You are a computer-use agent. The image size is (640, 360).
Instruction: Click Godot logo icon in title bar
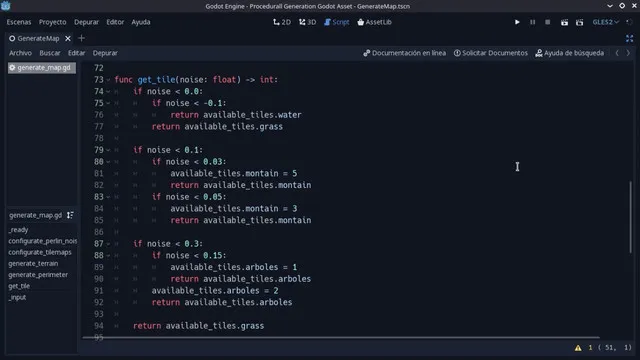(x=5, y=6)
